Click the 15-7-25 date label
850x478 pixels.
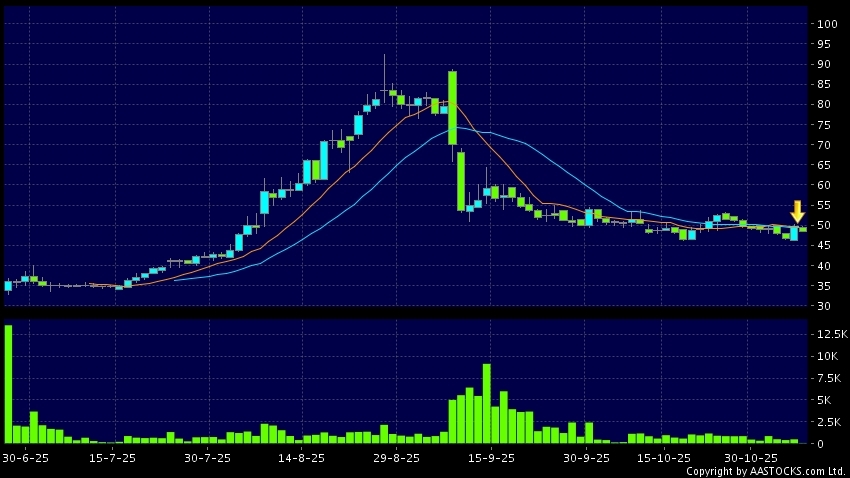pos(112,457)
